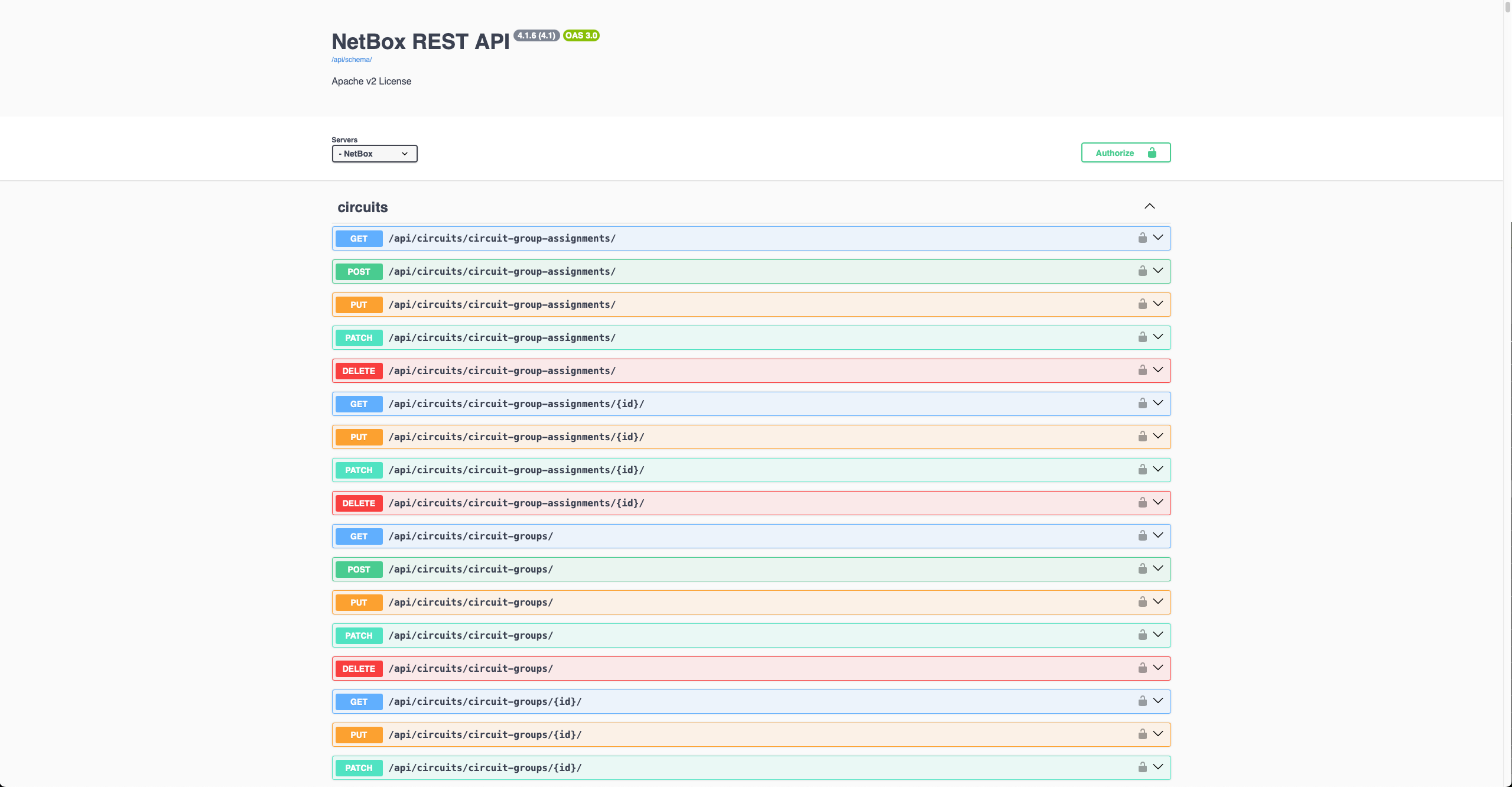Click lock icon on PATCH circuit-groups/{id}/ row

(1142, 768)
